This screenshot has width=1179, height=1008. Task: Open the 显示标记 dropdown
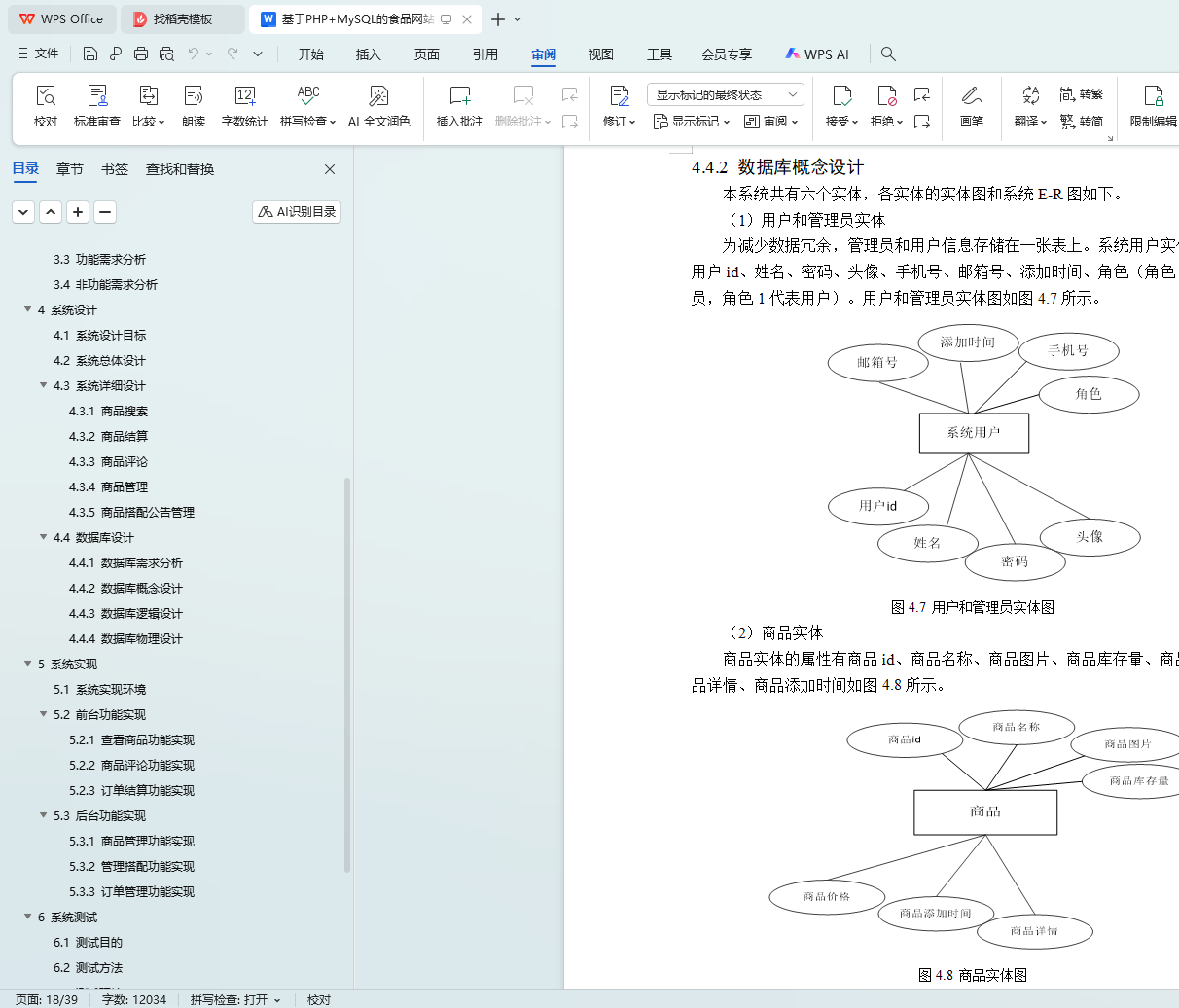point(691,122)
